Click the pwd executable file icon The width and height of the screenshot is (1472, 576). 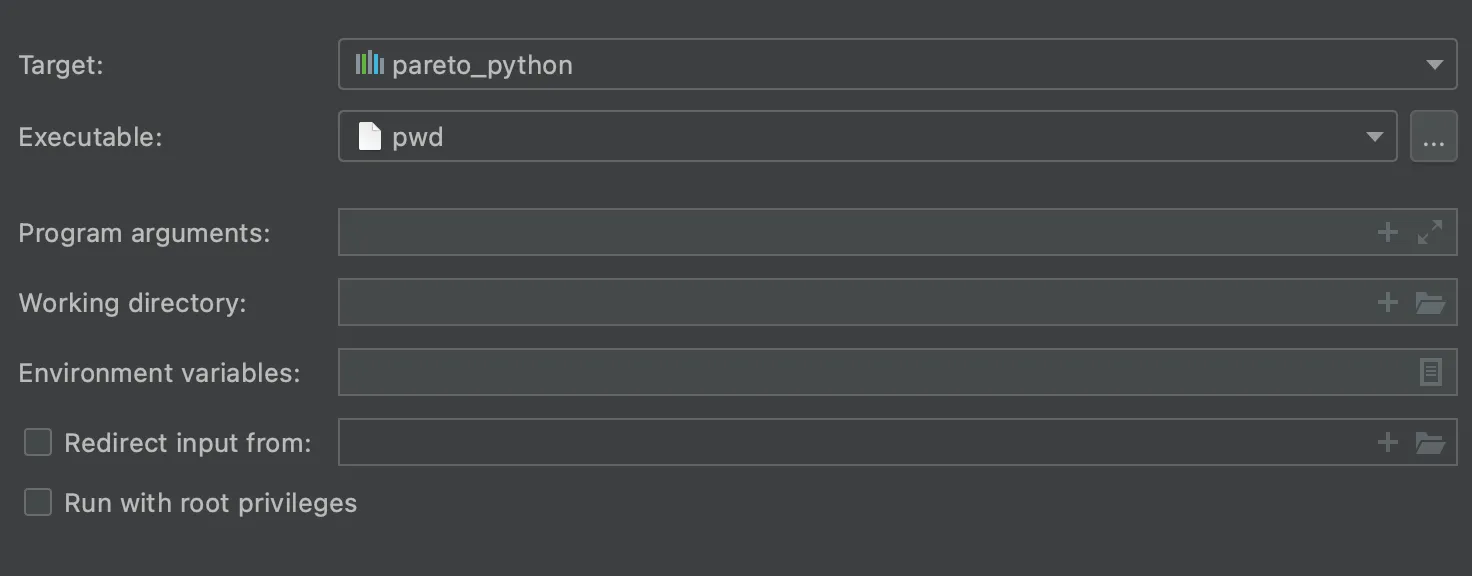coord(370,136)
